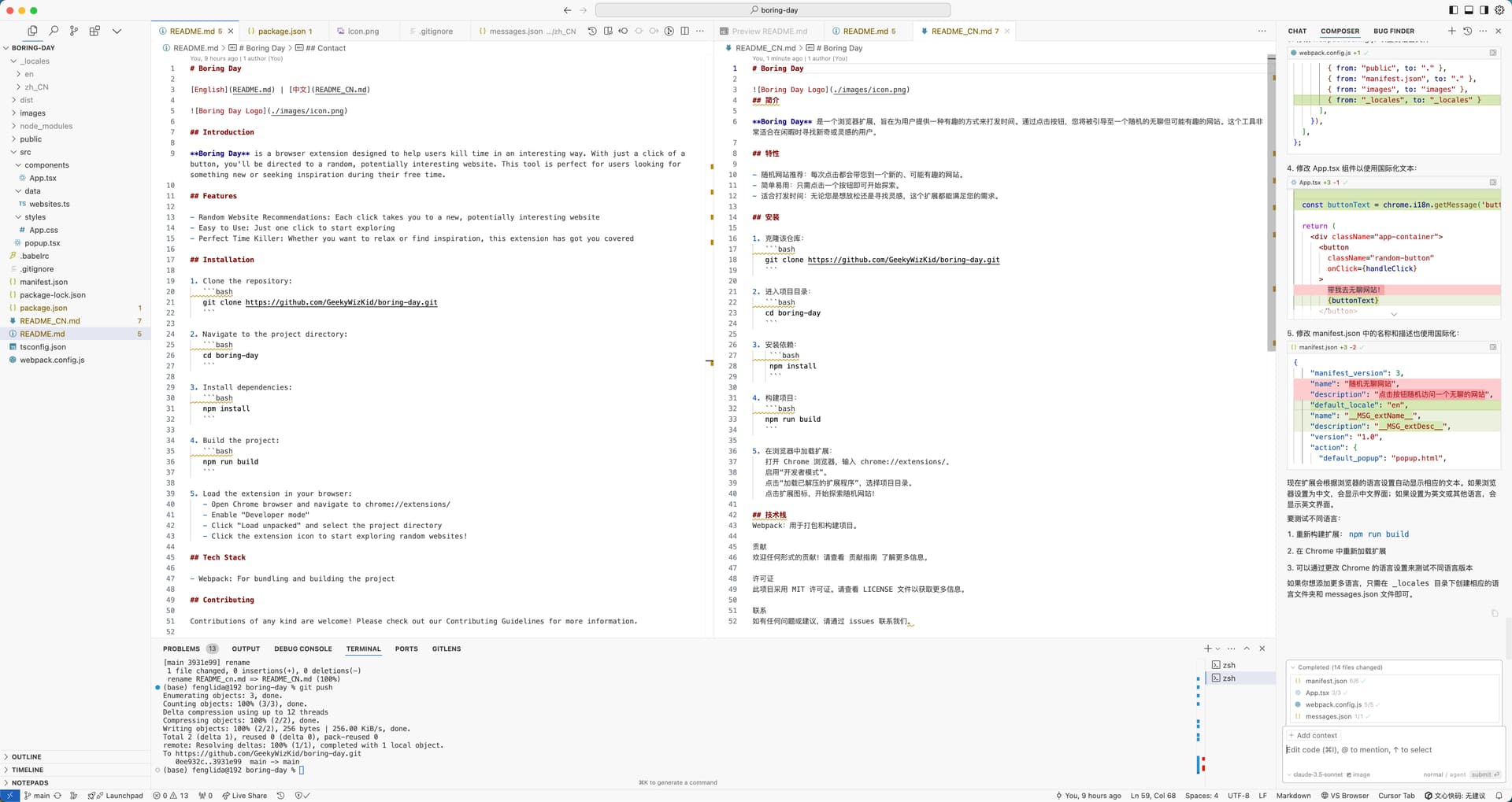The height and width of the screenshot is (802, 1512).
Task: Switch to the PROBLEMS panel tab
Action: [x=181, y=649]
